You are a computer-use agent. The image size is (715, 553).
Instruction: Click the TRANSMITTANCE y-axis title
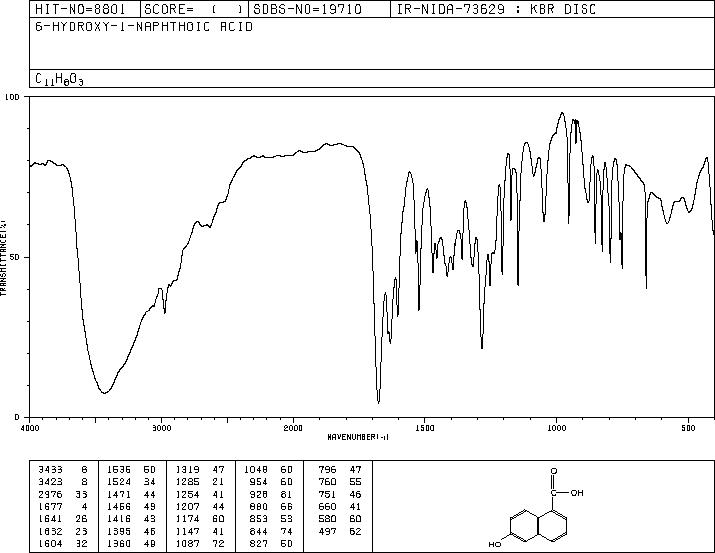point(3,257)
